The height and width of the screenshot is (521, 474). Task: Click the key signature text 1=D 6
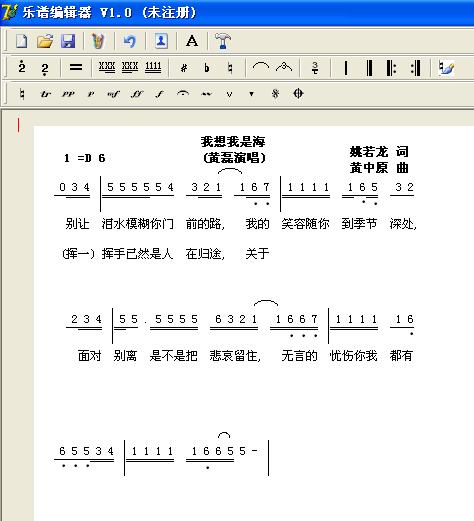point(85,158)
